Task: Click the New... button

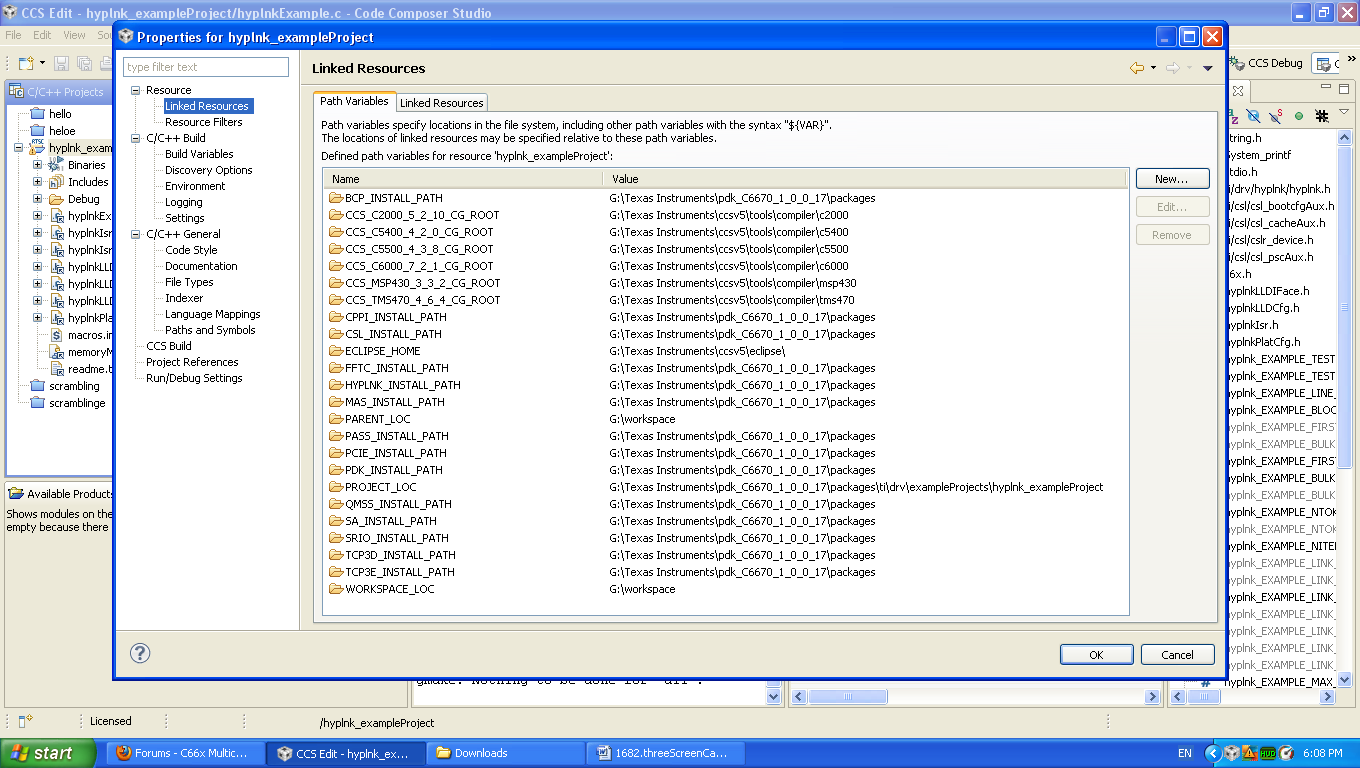Action: pos(1172,179)
